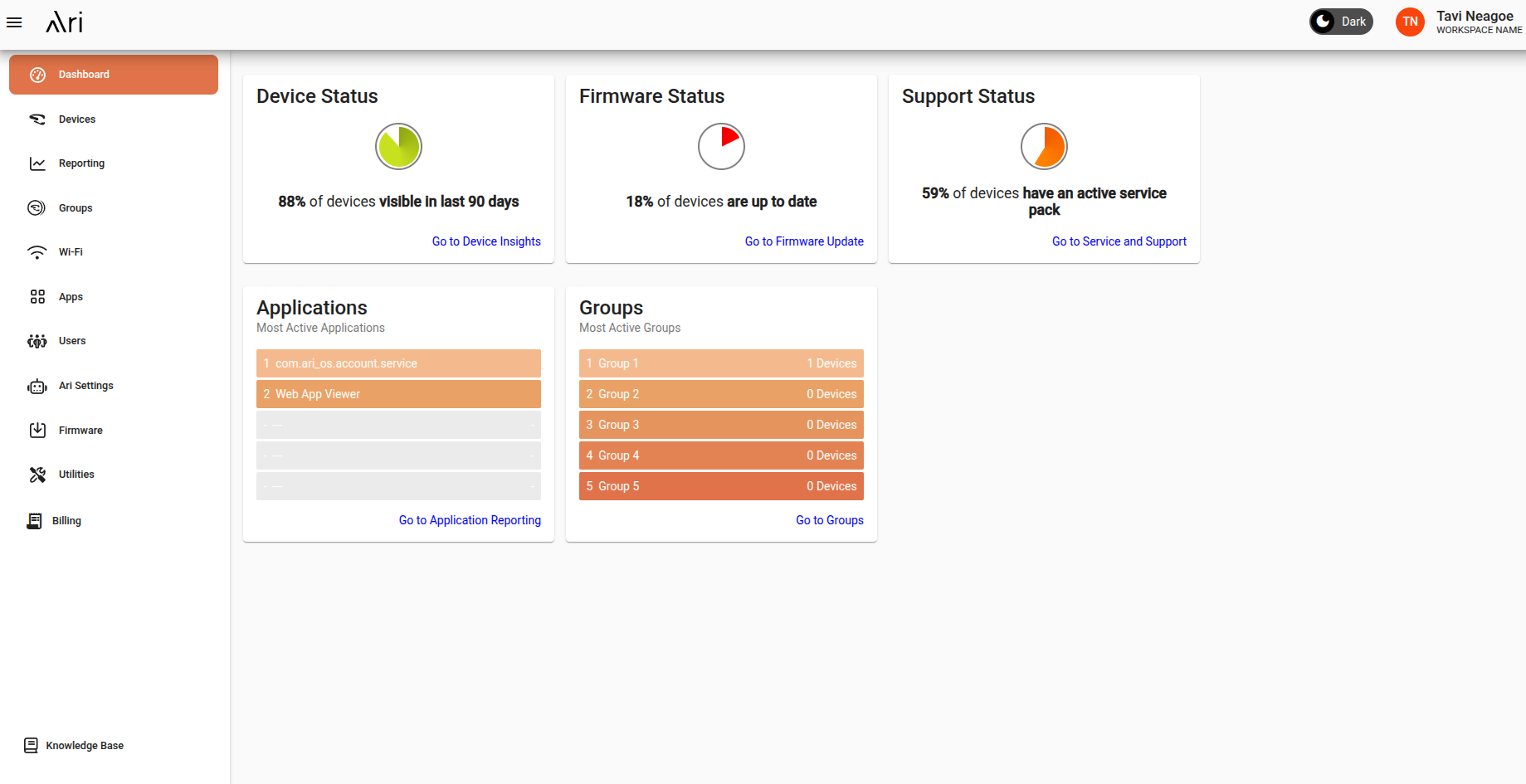This screenshot has height=784, width=1526.
Task: Click the Device Status card title
Action: [317, 96]
